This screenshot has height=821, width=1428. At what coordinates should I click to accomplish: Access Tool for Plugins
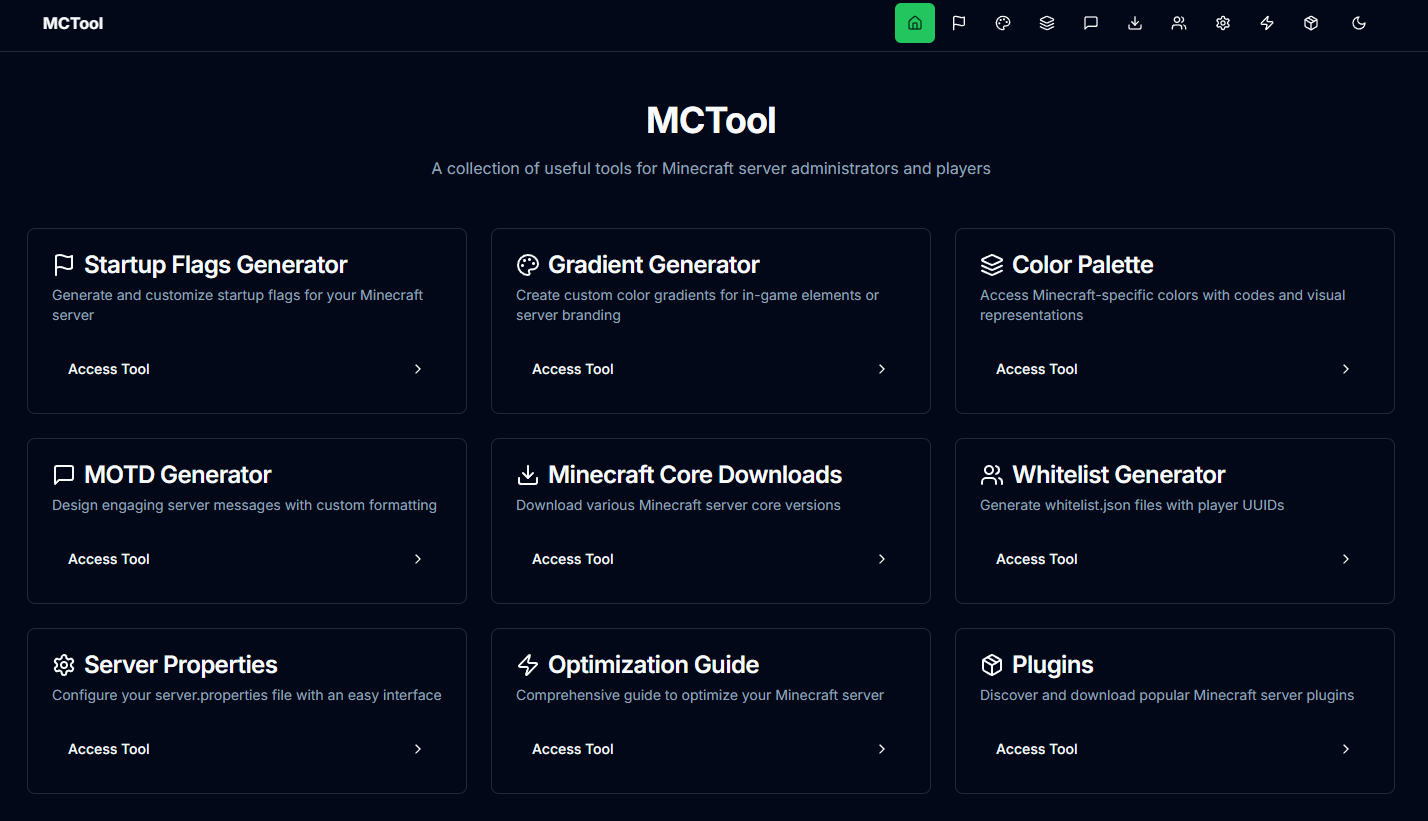pos(1175,749)
